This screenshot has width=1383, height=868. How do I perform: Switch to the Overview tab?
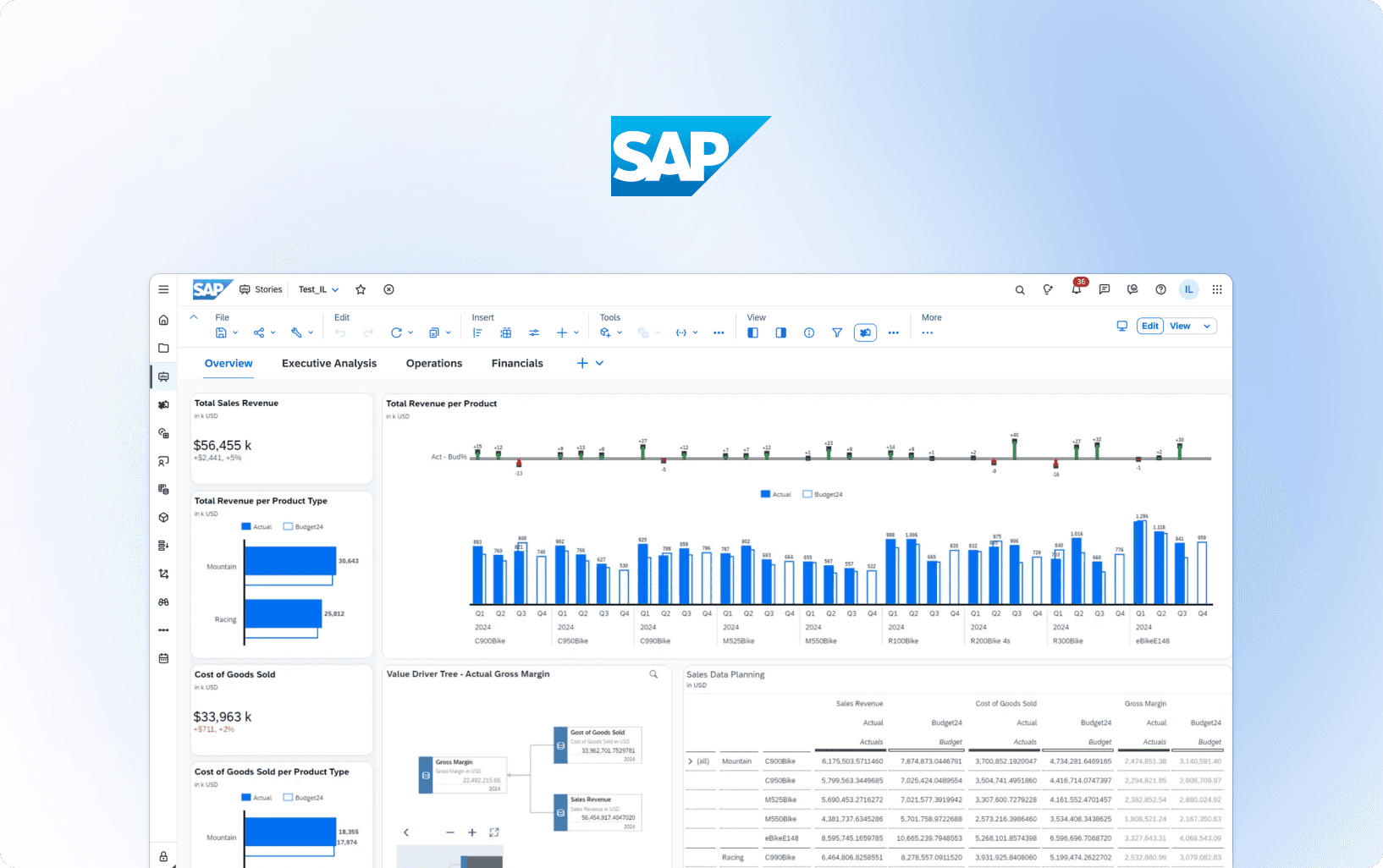click(x=229, y=363)
